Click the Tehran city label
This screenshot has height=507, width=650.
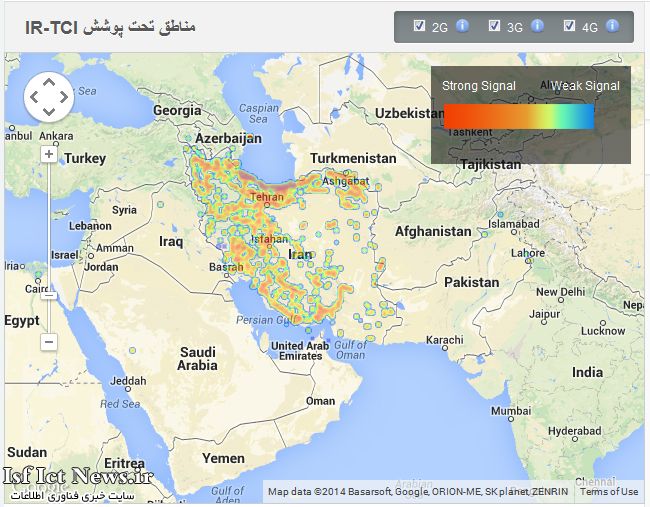point(267,196)
